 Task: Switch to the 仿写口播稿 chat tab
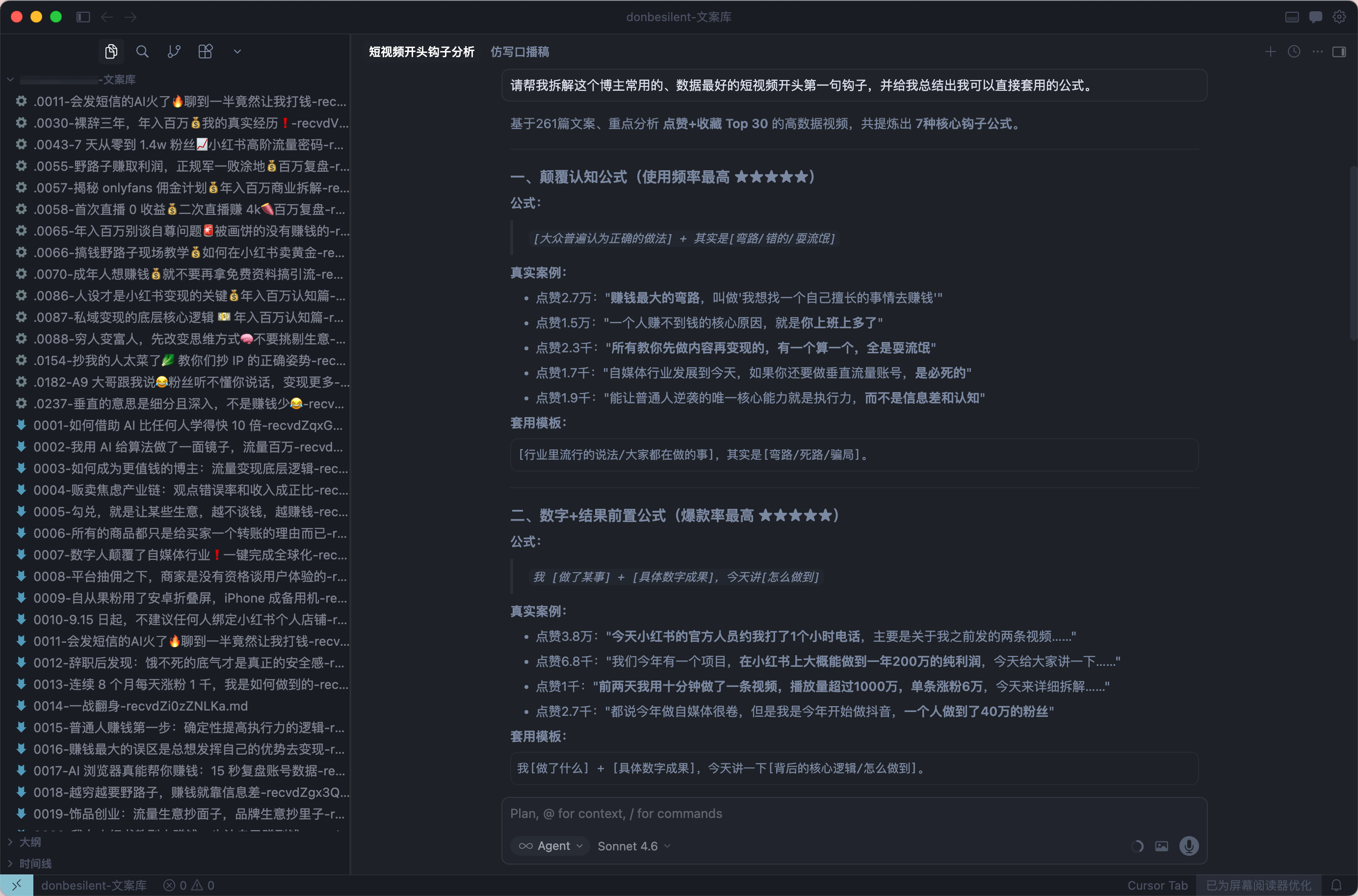tap(520, 52)
